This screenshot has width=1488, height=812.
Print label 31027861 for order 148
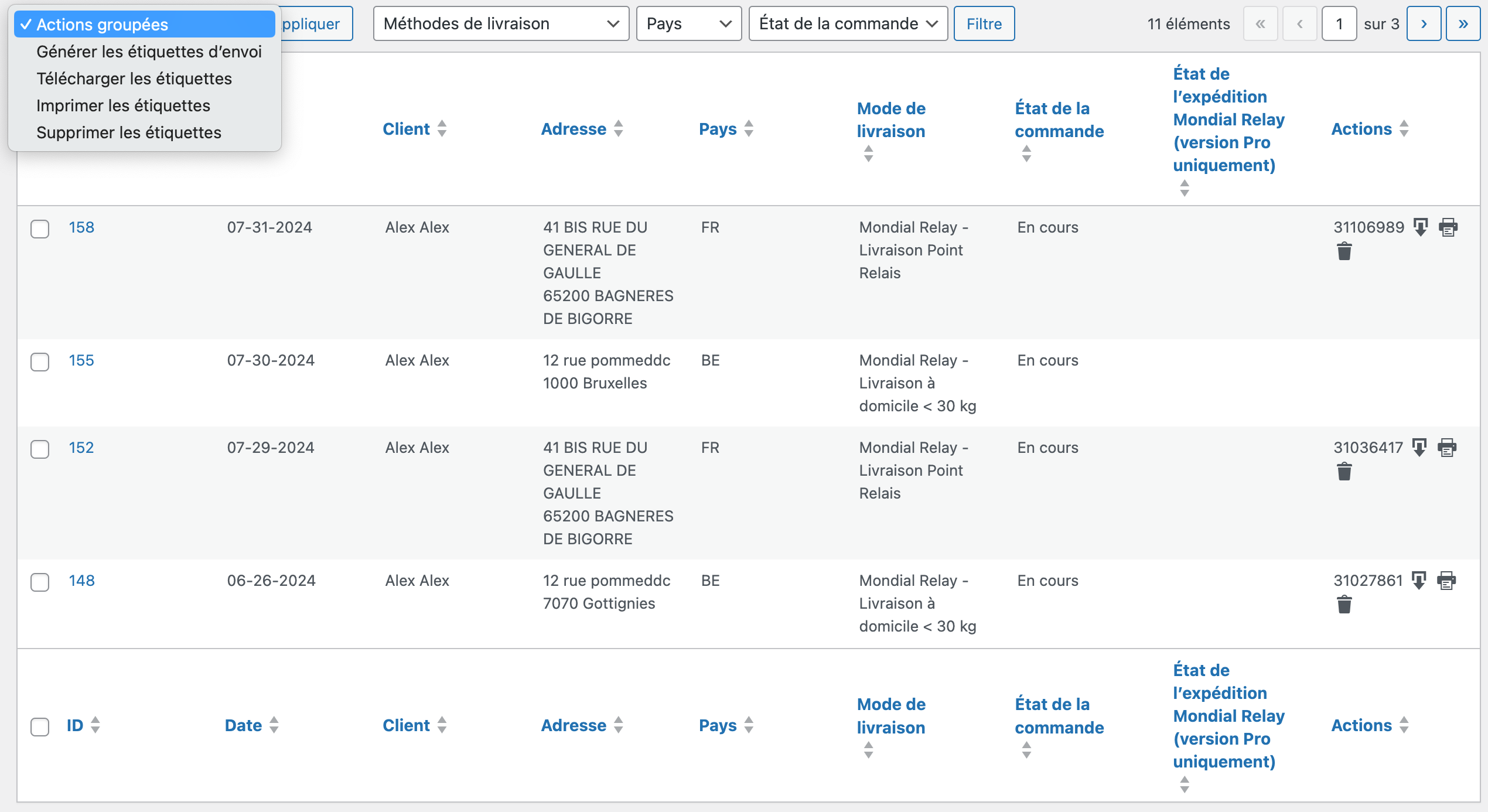pos(1446,580)
